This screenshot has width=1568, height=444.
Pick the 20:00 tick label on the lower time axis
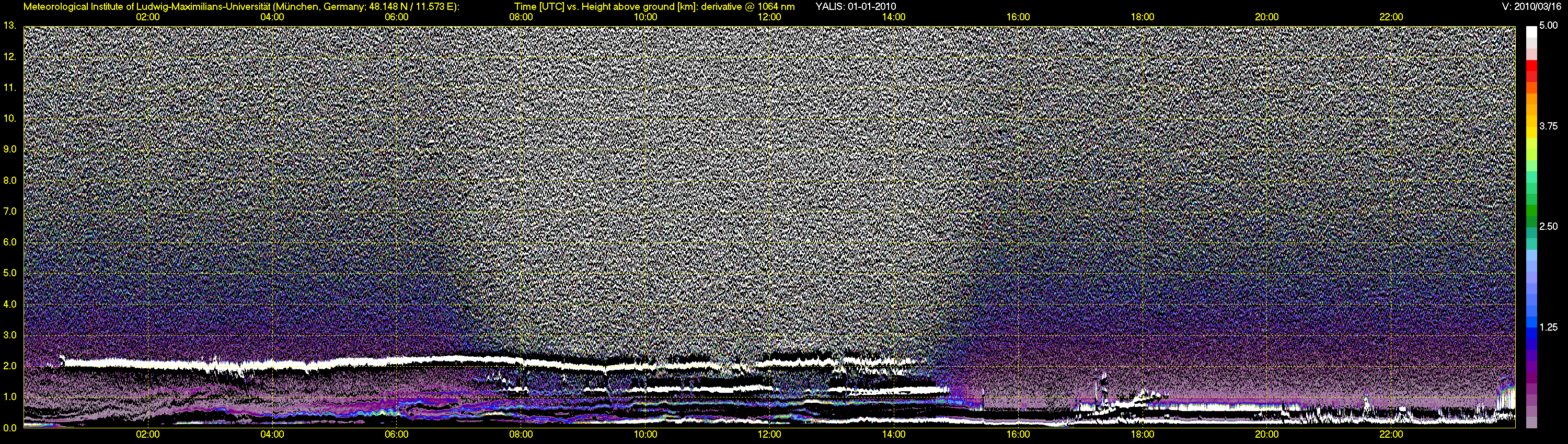[x=1267, y=435]
